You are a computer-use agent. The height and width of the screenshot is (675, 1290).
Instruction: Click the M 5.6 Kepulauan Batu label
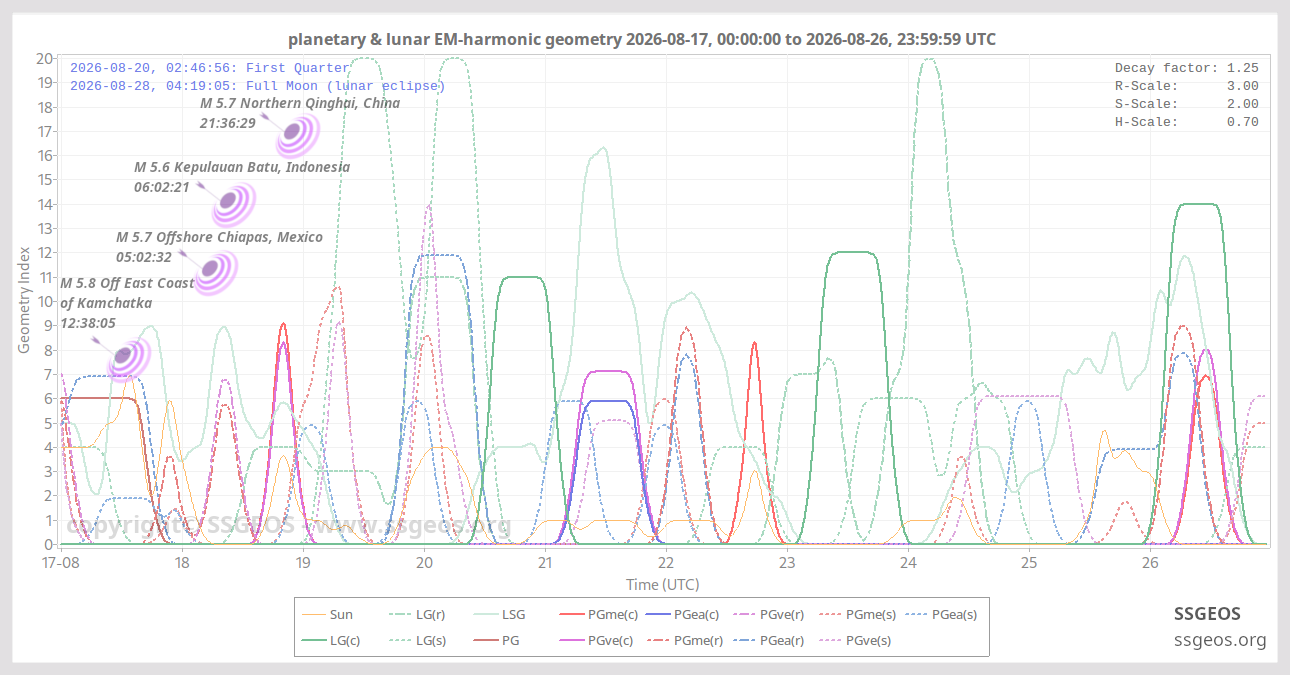click(x=242, y=167)
